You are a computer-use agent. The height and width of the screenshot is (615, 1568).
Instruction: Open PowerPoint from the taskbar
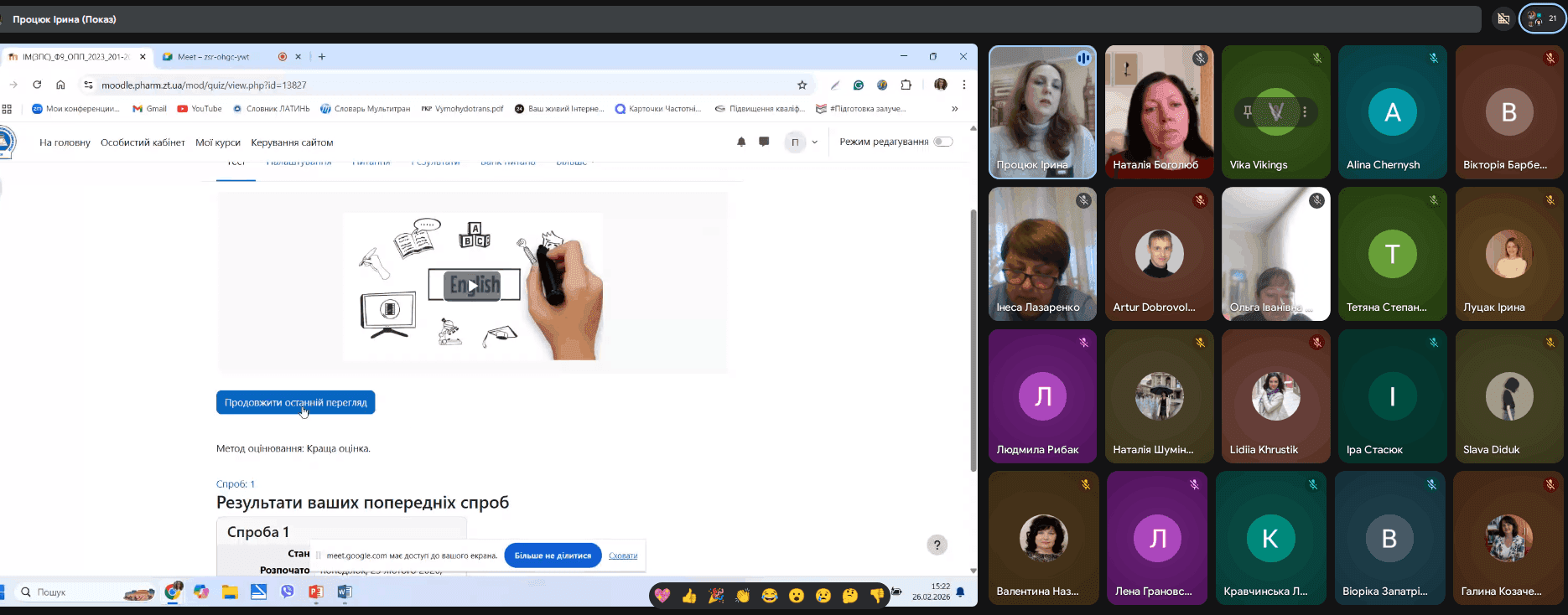(x=315, y=592)
